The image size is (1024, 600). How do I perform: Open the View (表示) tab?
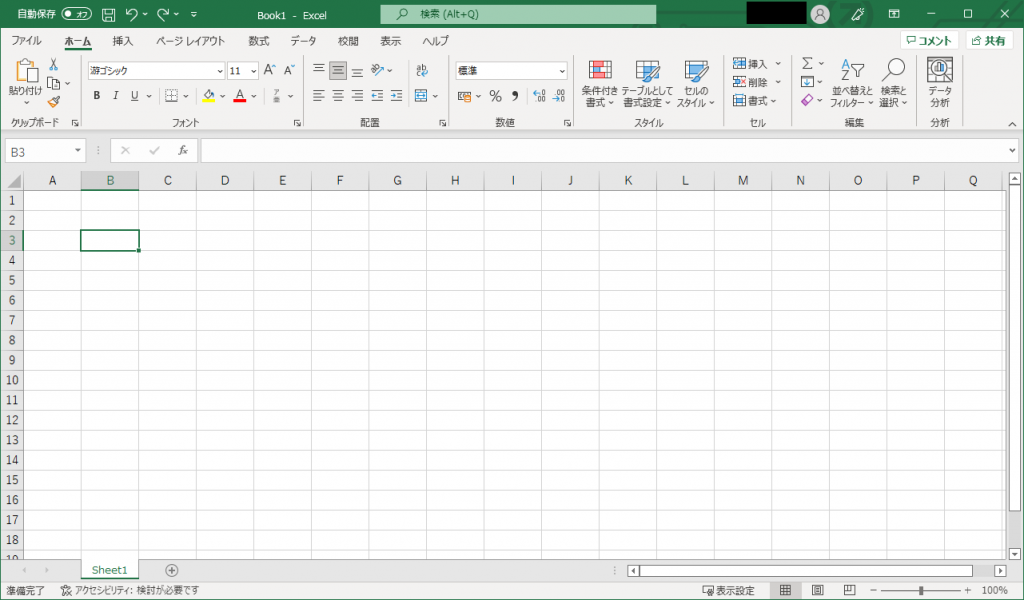pos(391,40)
